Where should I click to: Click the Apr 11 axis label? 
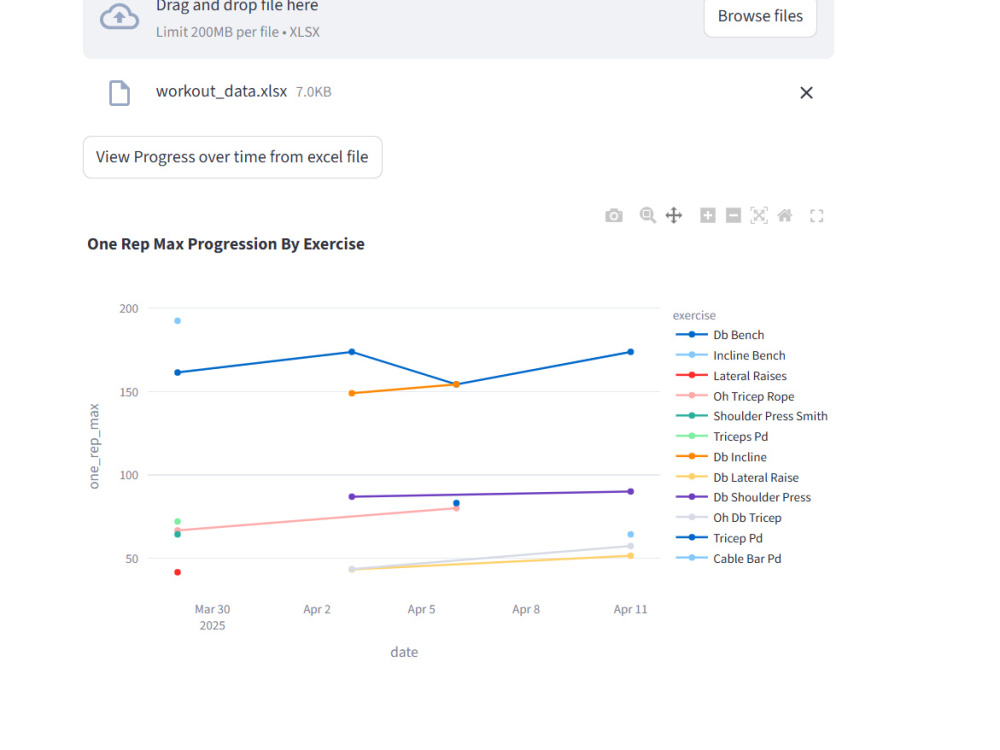pos(630,609)
